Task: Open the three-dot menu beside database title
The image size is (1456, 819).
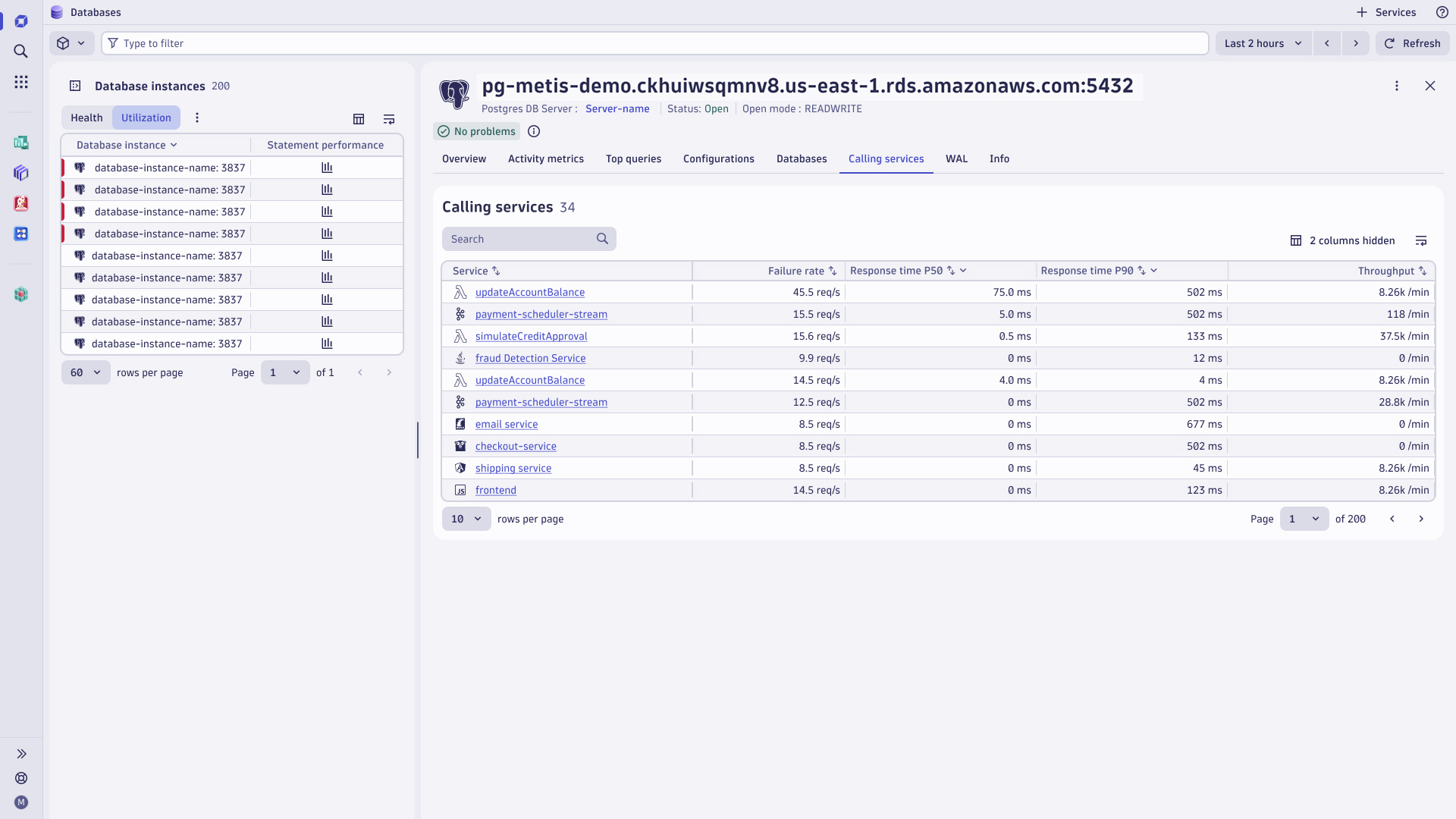Action: coord(1396,86)
